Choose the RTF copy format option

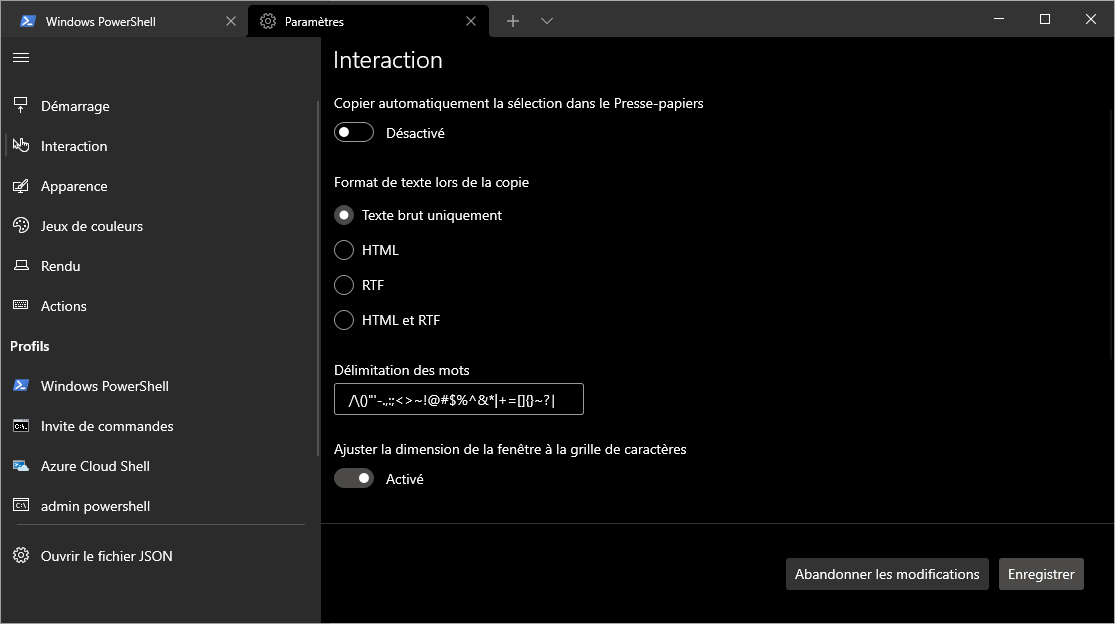(344, 285)
